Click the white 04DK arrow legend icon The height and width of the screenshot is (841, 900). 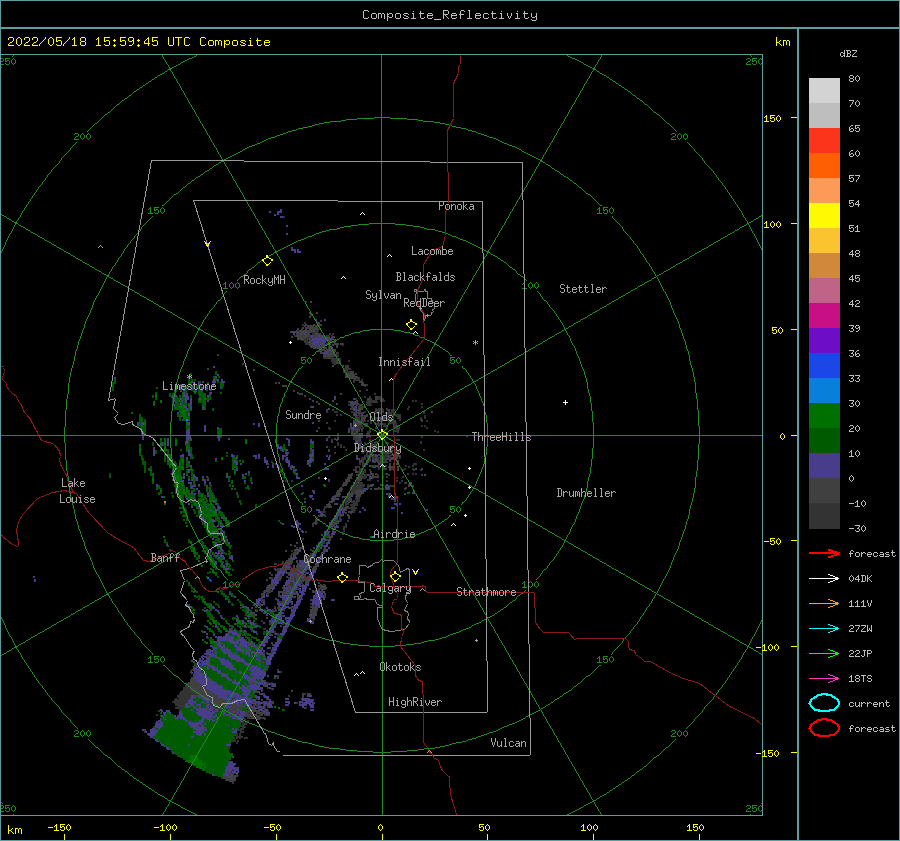click(824, 579)
